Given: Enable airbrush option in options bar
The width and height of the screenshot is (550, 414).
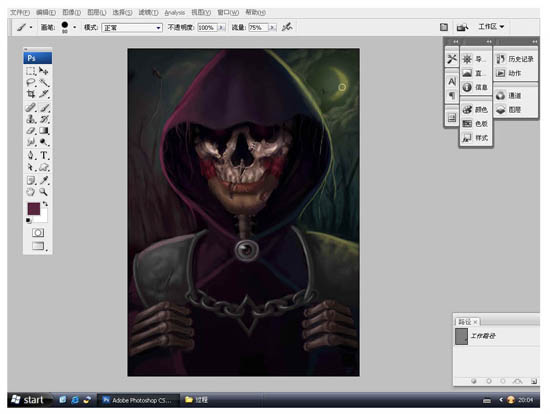Looking at the screenshot, I should pyautogui.click(x=287, y=27).
